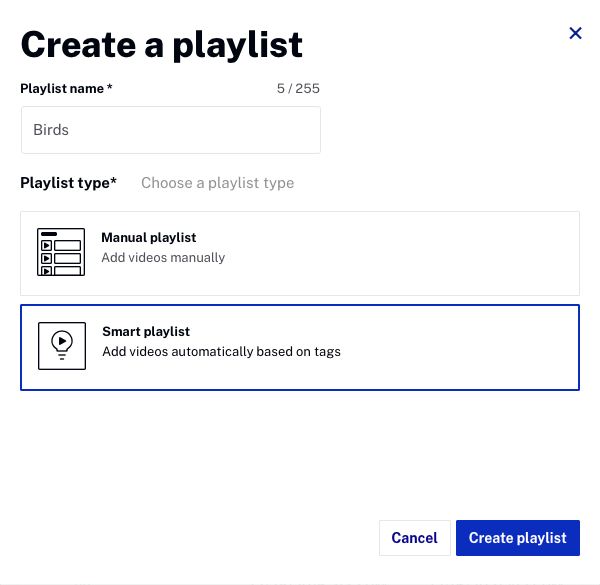Select the Manual playlist option card
The width and height of the screenshot is (600, 585).
click(x=300, y=253)
